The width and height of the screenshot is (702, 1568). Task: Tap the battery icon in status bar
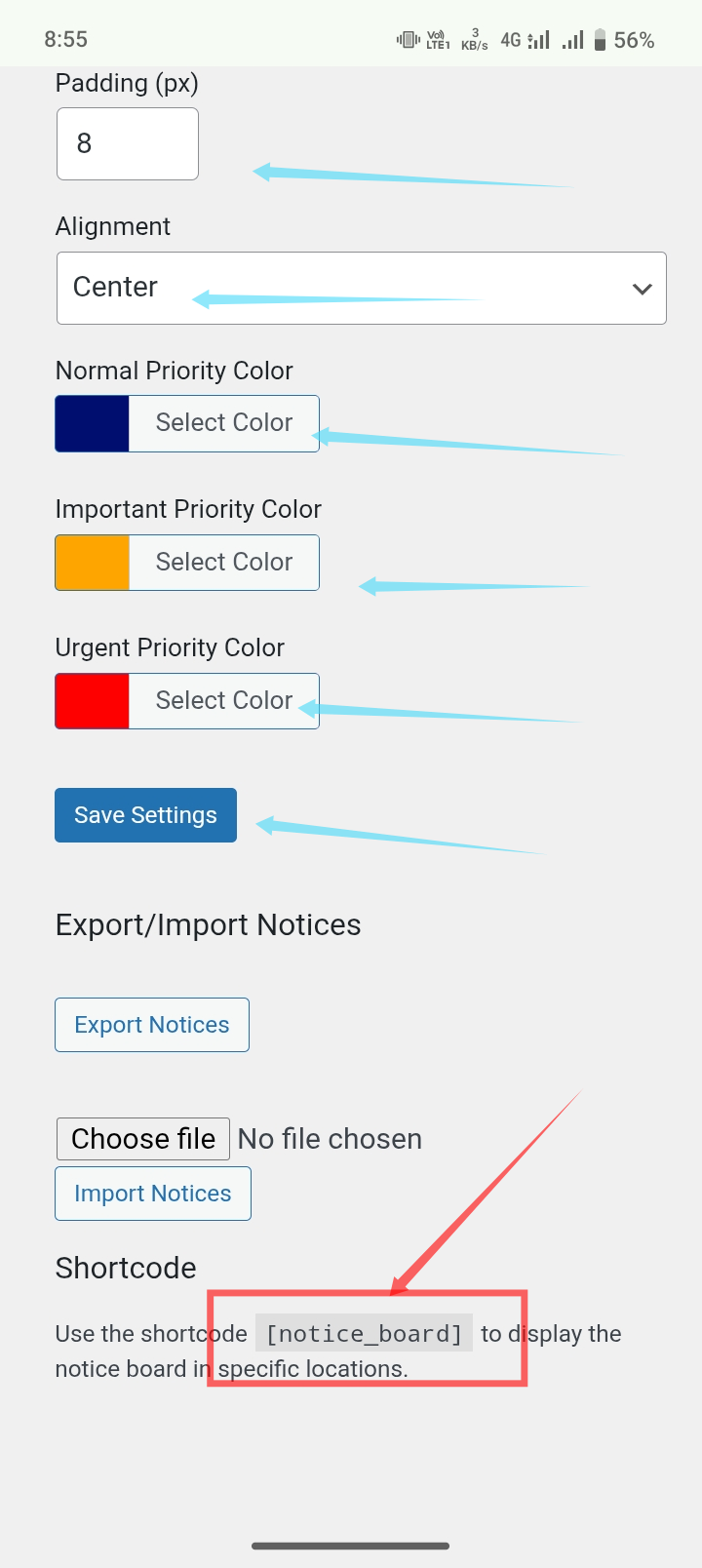point(601,40)
